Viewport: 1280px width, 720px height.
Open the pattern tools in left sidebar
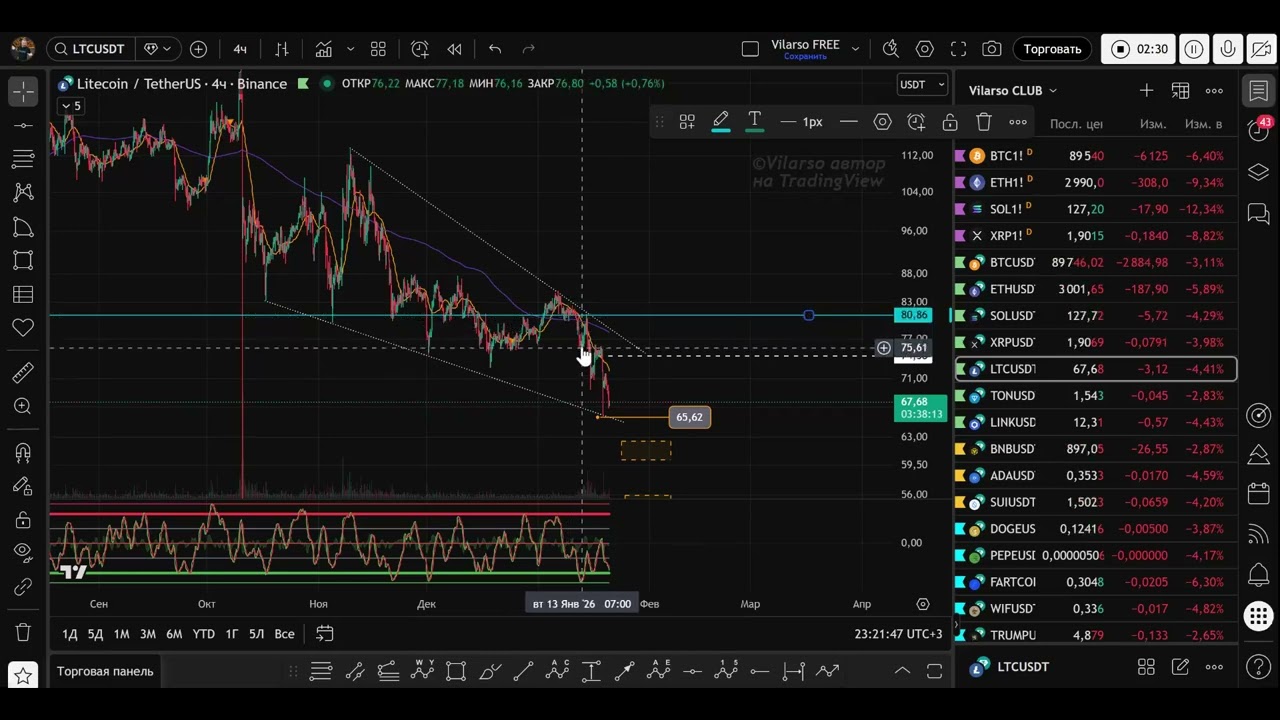(x=23, y=192)
